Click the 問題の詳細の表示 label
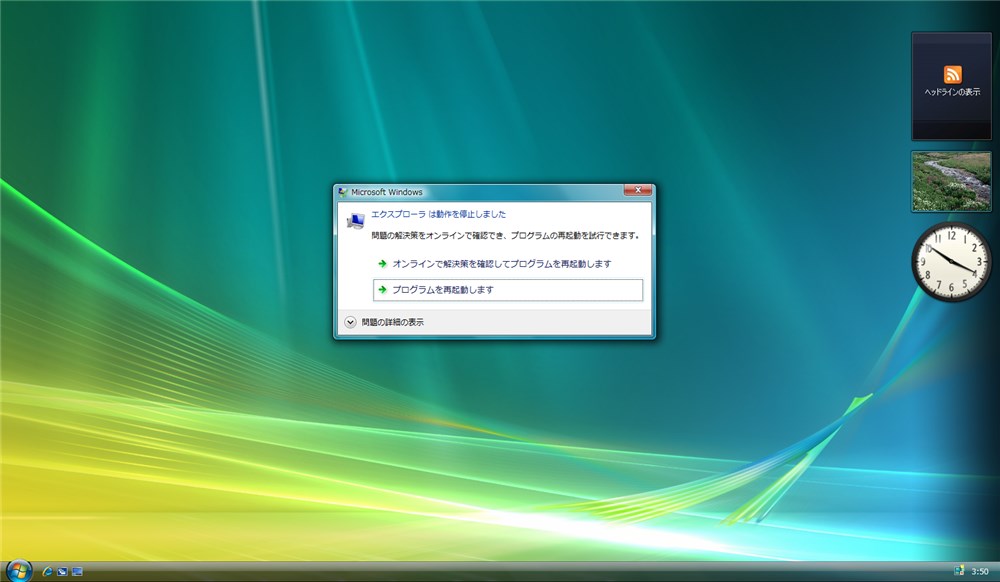This screenshot has height=582, width=1000. pos(392,323)
